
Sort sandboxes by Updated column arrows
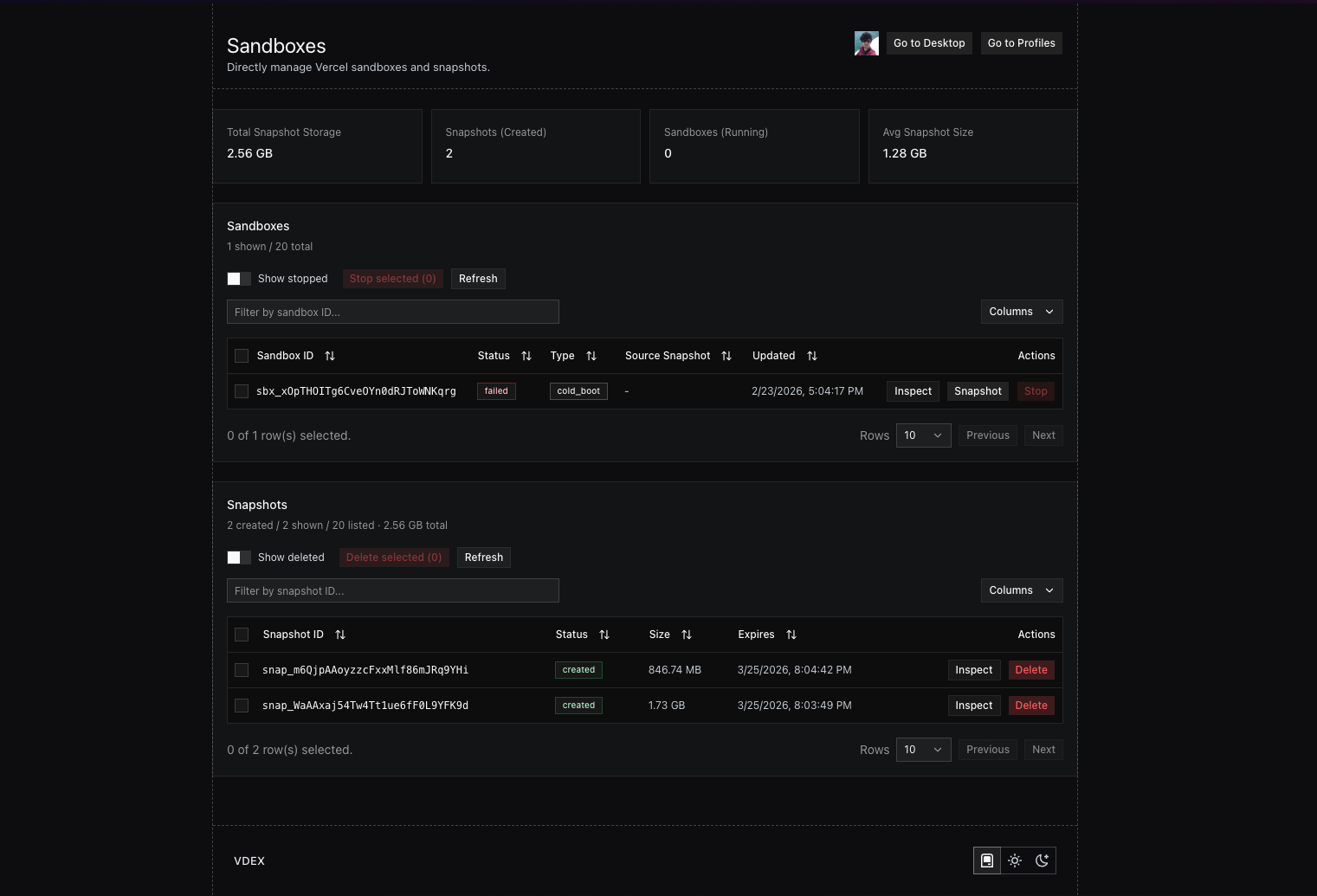coord(812,356)
